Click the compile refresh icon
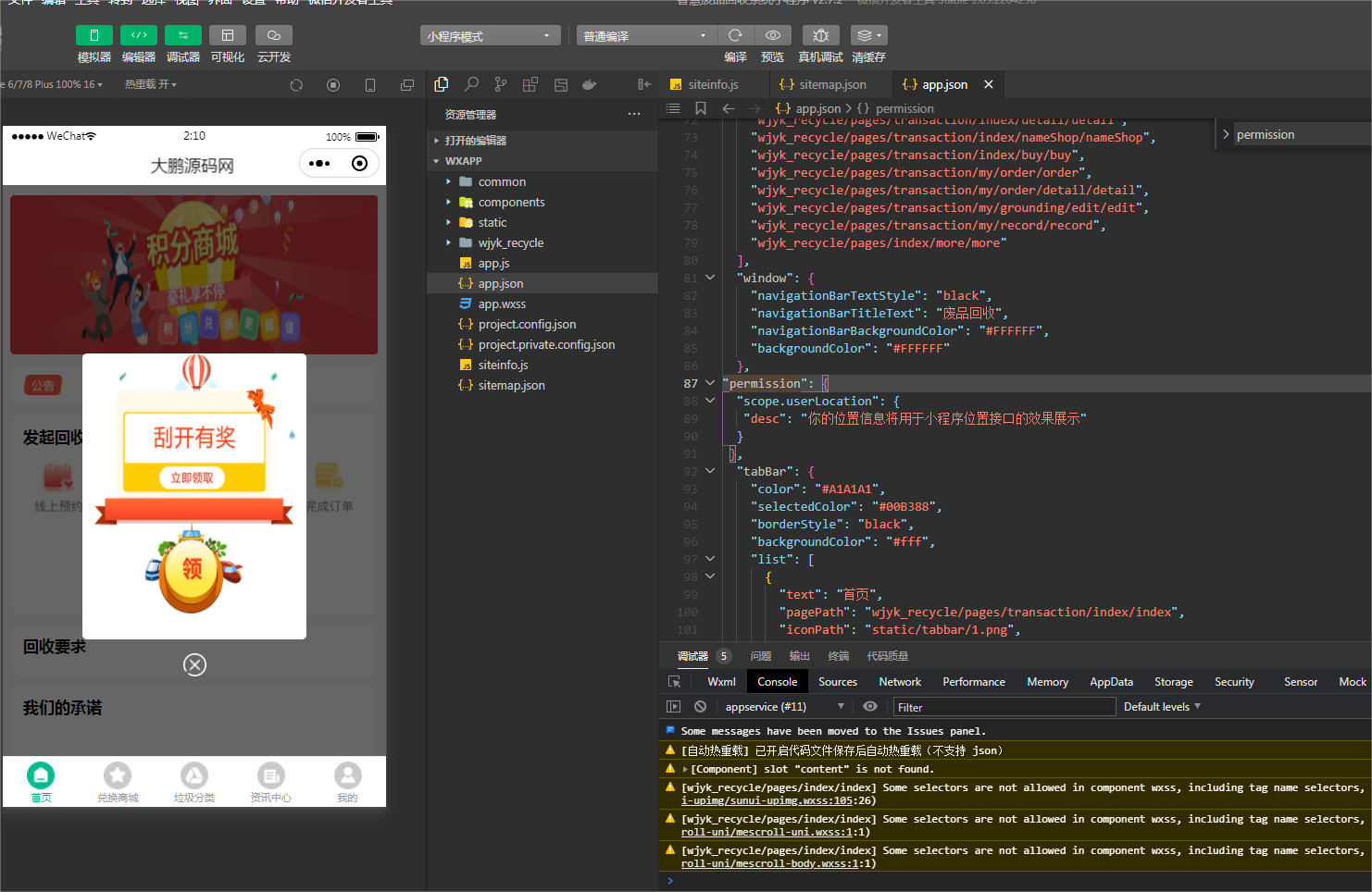 coord(735,35)
